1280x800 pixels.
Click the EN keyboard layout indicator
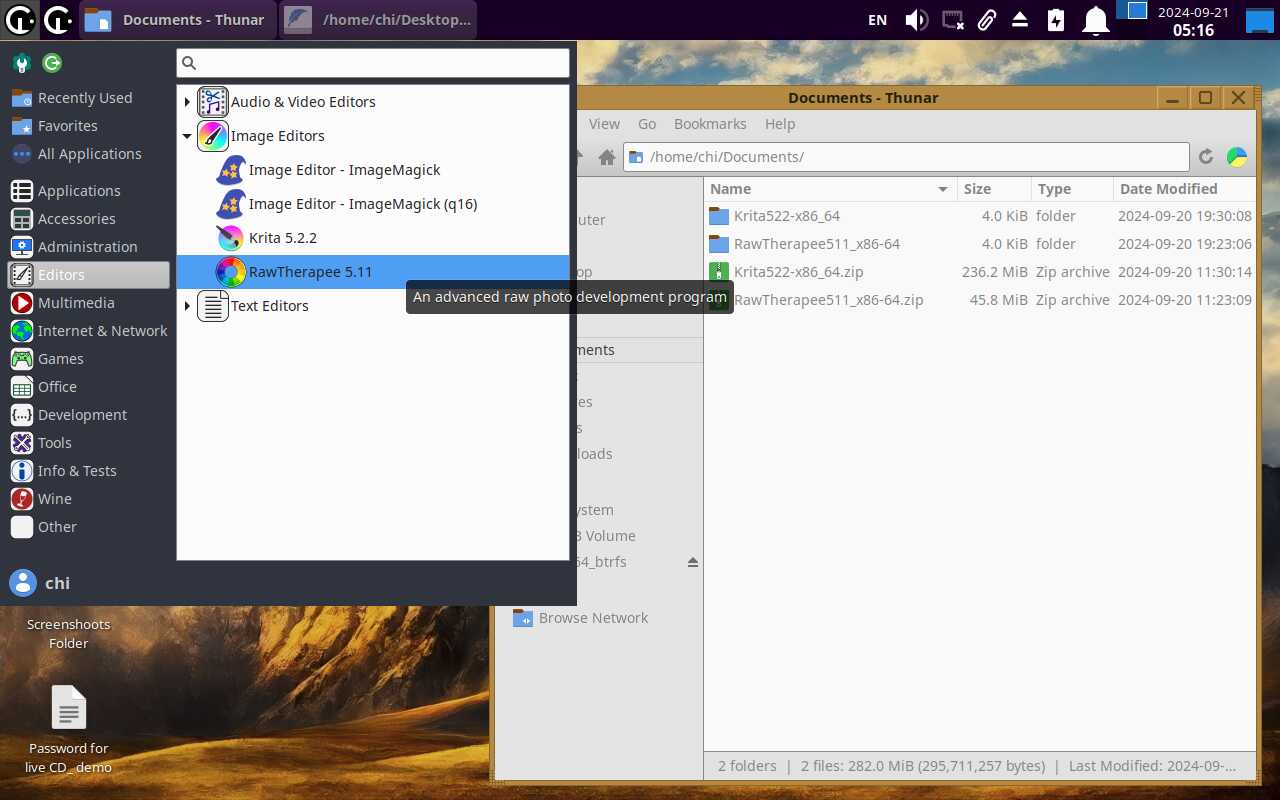tap(877, 20)
